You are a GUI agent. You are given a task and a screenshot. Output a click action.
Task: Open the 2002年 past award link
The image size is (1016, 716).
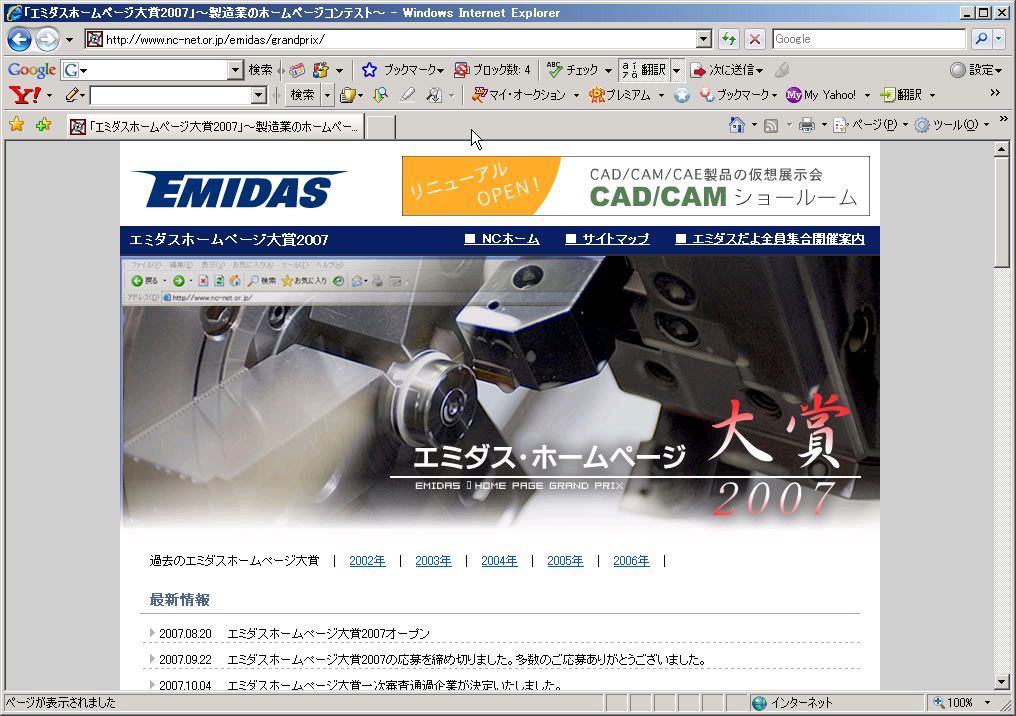[x=367, y=560]
